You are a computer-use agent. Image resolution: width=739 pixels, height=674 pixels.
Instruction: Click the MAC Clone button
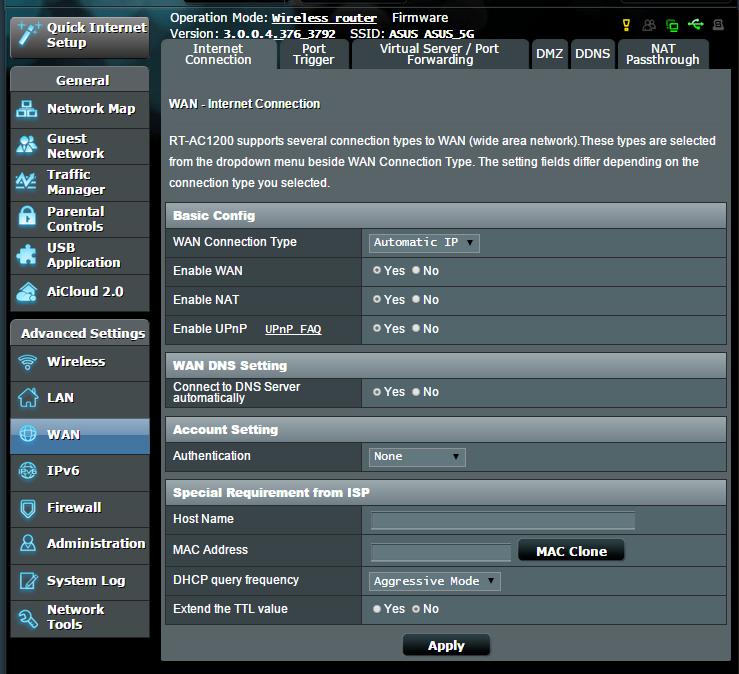pyautogui.click(x=571, y=551)
